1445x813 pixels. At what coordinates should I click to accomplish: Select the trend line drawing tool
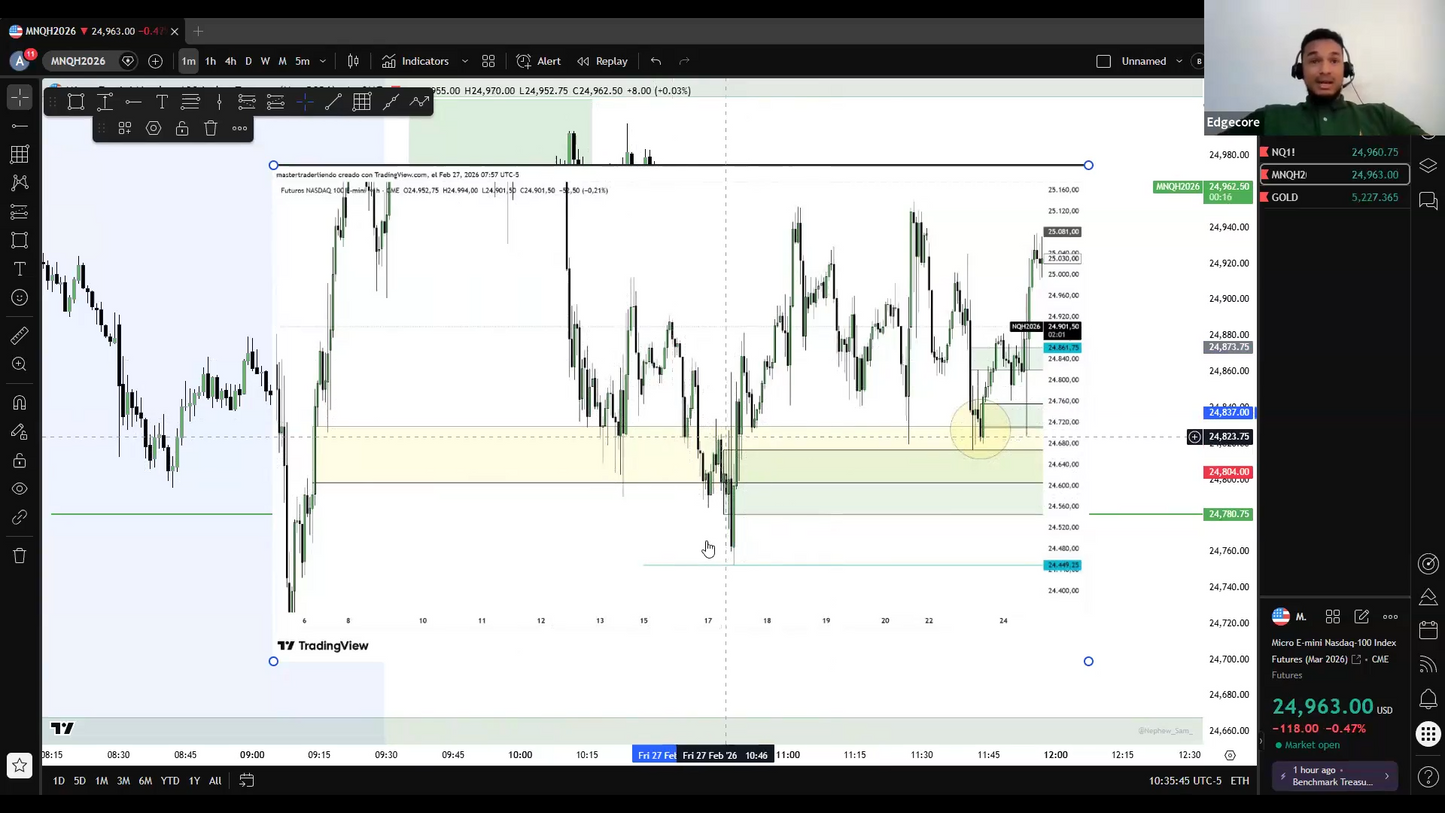coord(20,125)
